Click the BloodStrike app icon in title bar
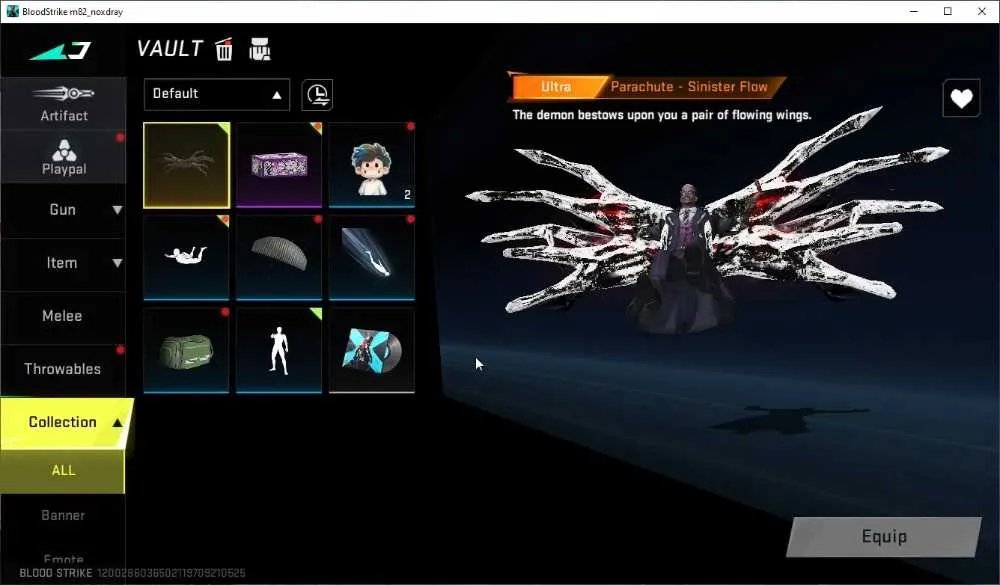The image size is (1000, 585). pyautogui.click(x=12, y=11)
